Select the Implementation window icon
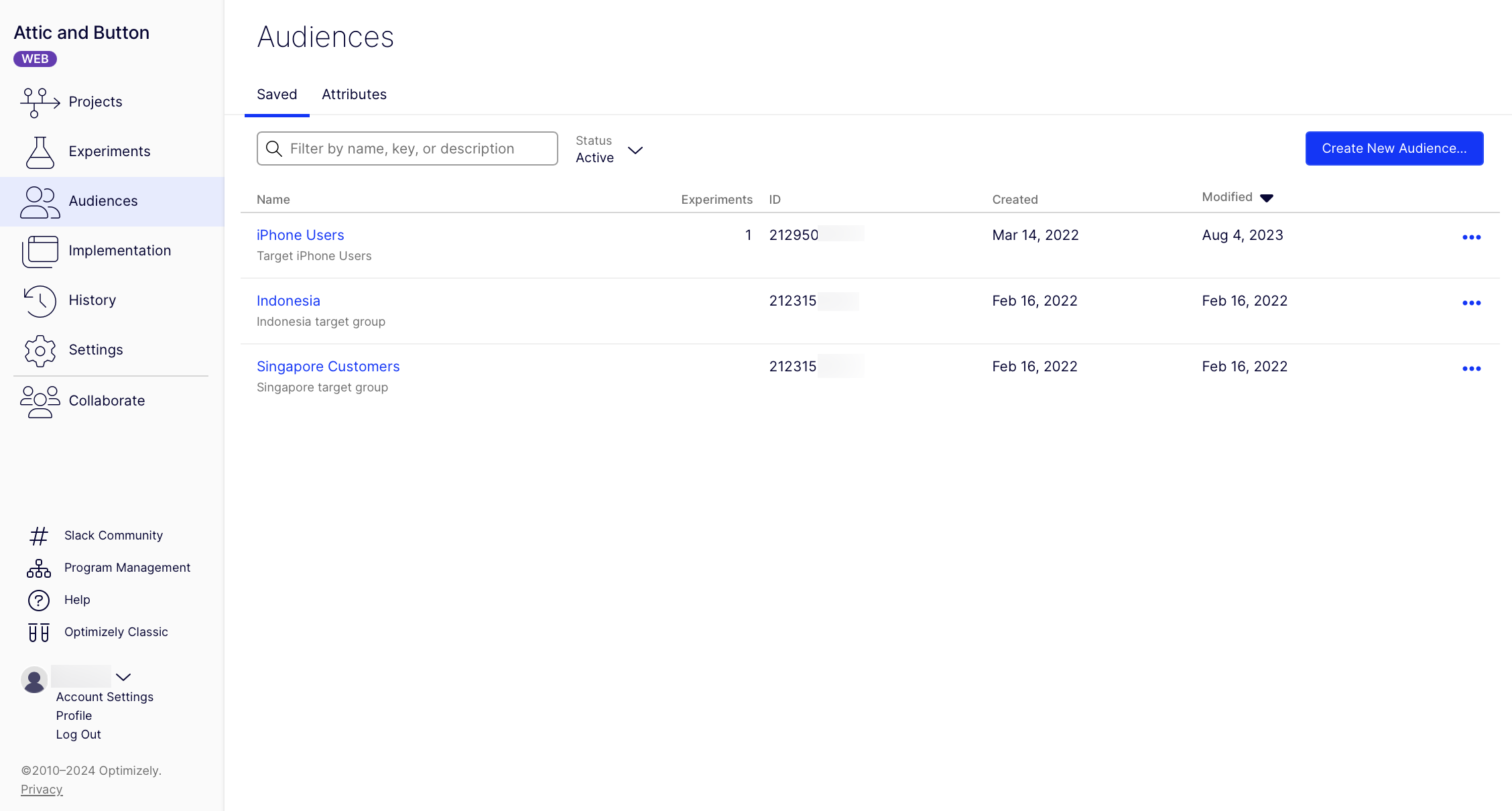Image resolution: width=1512 pixels, height=811 pixels. point(40,251)
